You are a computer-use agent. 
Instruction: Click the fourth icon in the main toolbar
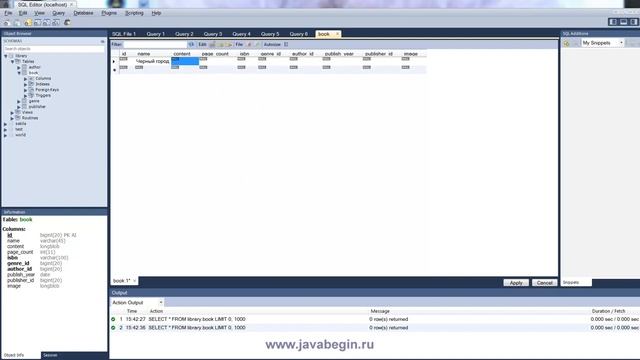[x=37, y=23]
